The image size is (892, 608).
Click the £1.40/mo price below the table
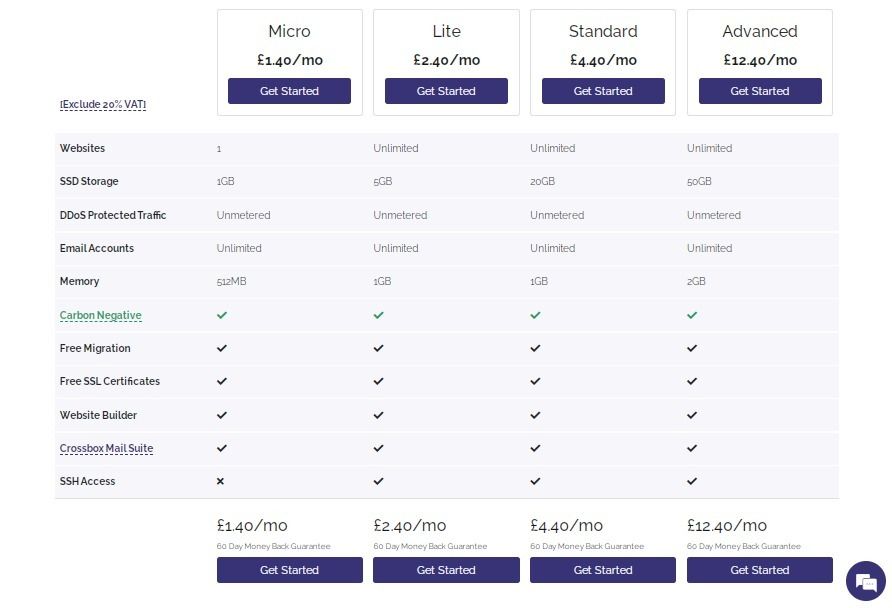[x=252, y=525]
